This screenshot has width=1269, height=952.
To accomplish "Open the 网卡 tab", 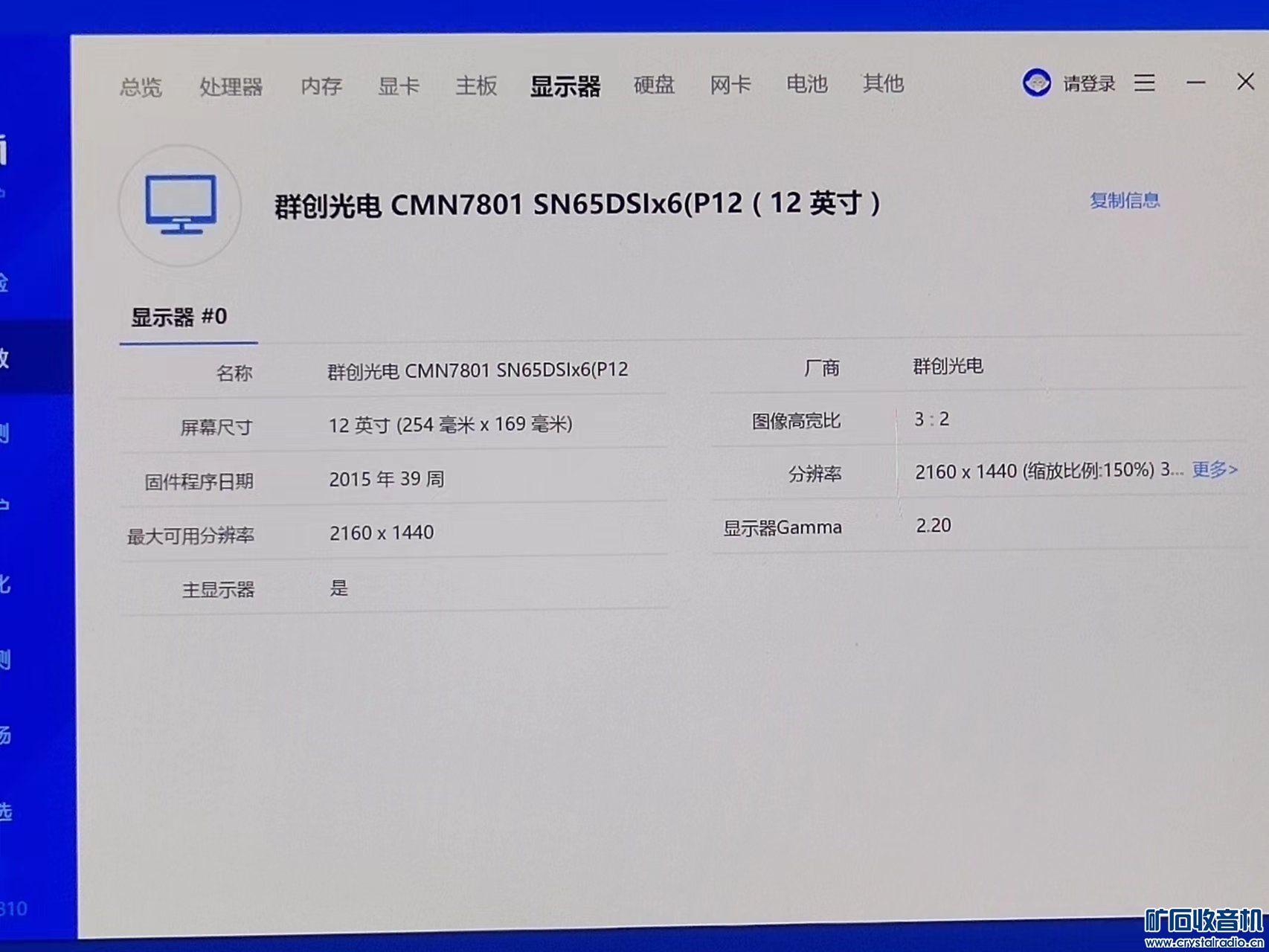I will tap(730, 85).
